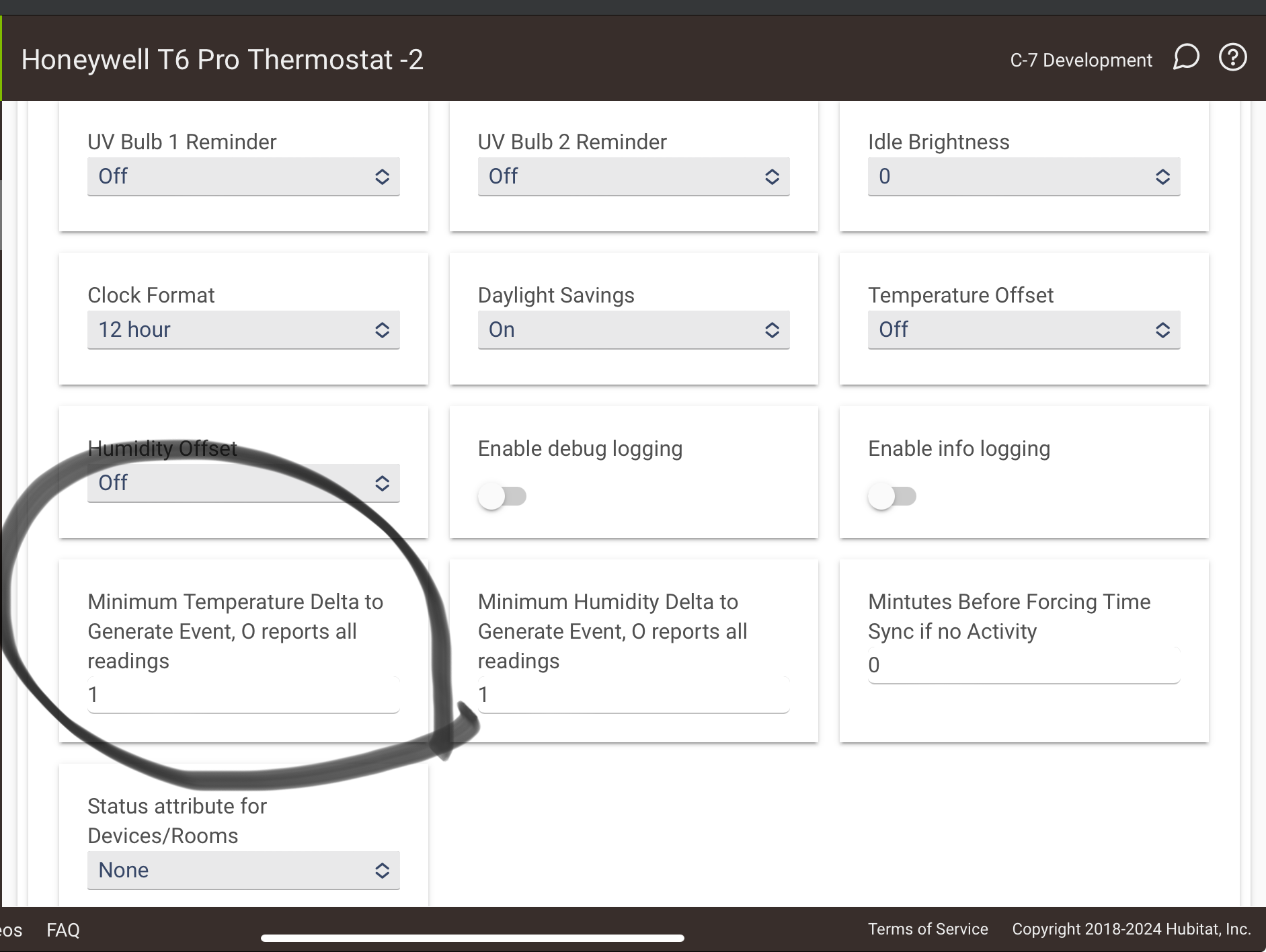1266x952 pixels.
Task: Open Status attribute for Devices/Rooms dropdown
Action: tap(243, 871)
